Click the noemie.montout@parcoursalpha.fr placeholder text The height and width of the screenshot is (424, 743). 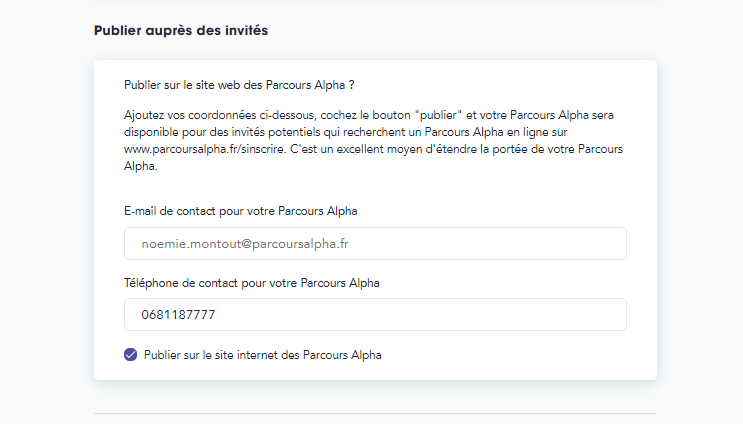(245, 244)
